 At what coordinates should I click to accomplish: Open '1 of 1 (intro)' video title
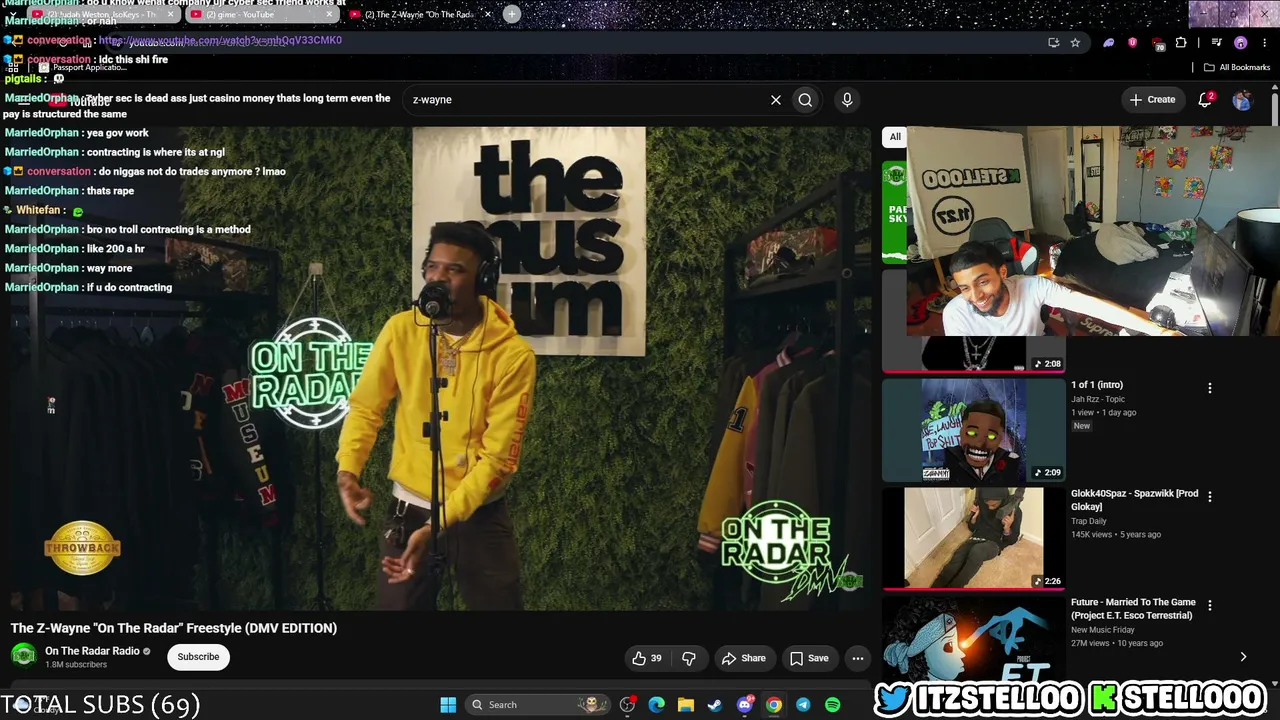click(1097, 385)
